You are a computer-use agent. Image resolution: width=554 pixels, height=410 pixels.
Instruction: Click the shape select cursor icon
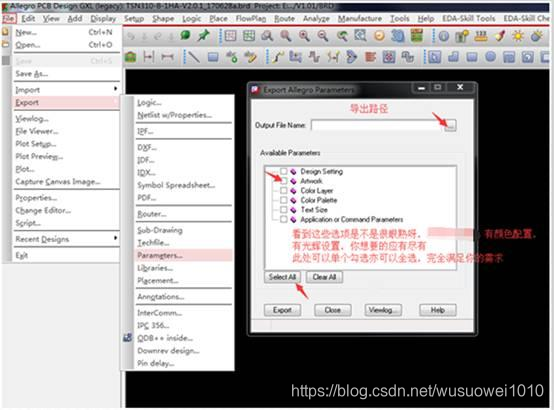click(434, 57)
